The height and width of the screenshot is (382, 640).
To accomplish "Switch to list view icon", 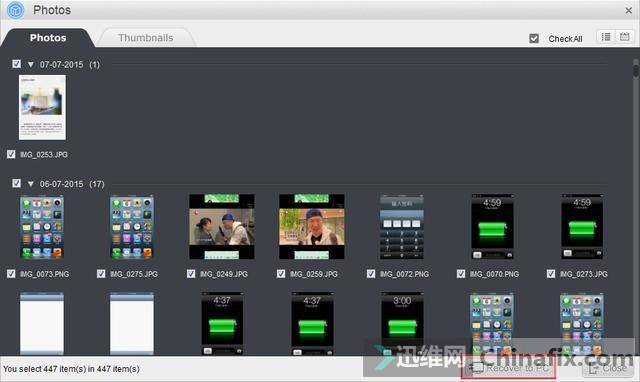I will pyautogui.click(x=606, y=37).
